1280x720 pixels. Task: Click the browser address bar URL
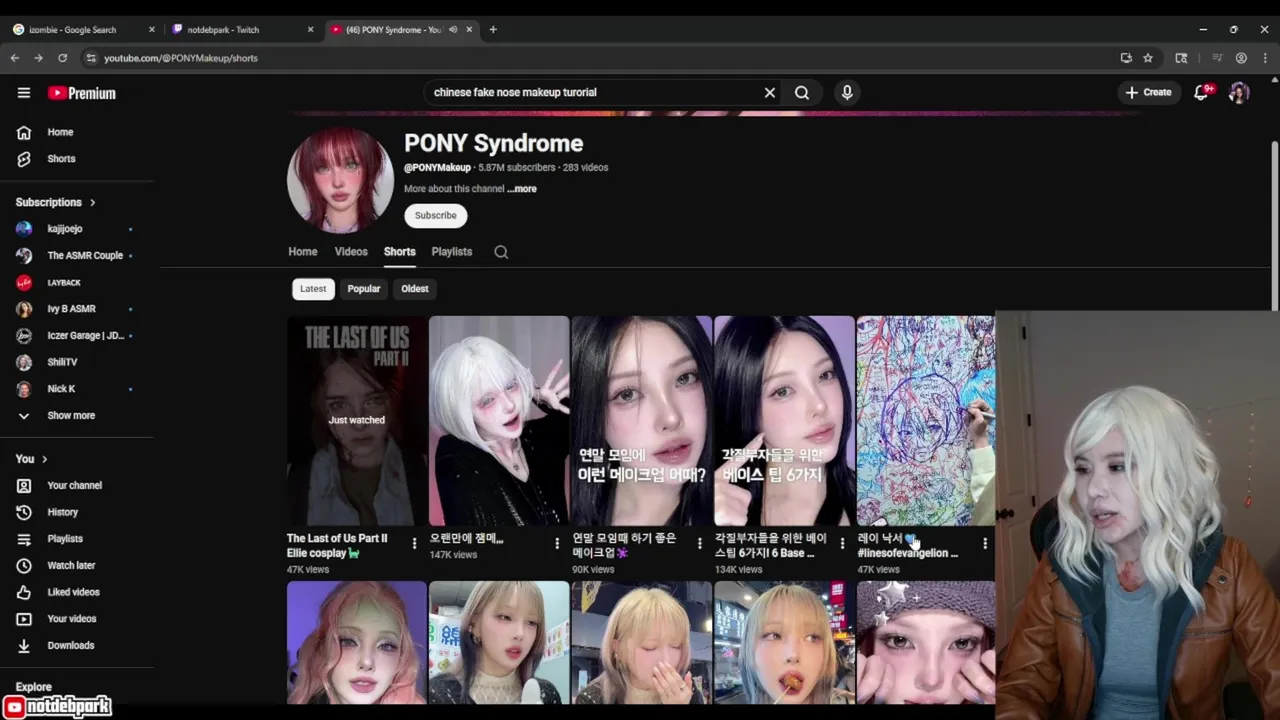(x=181, y=58)
